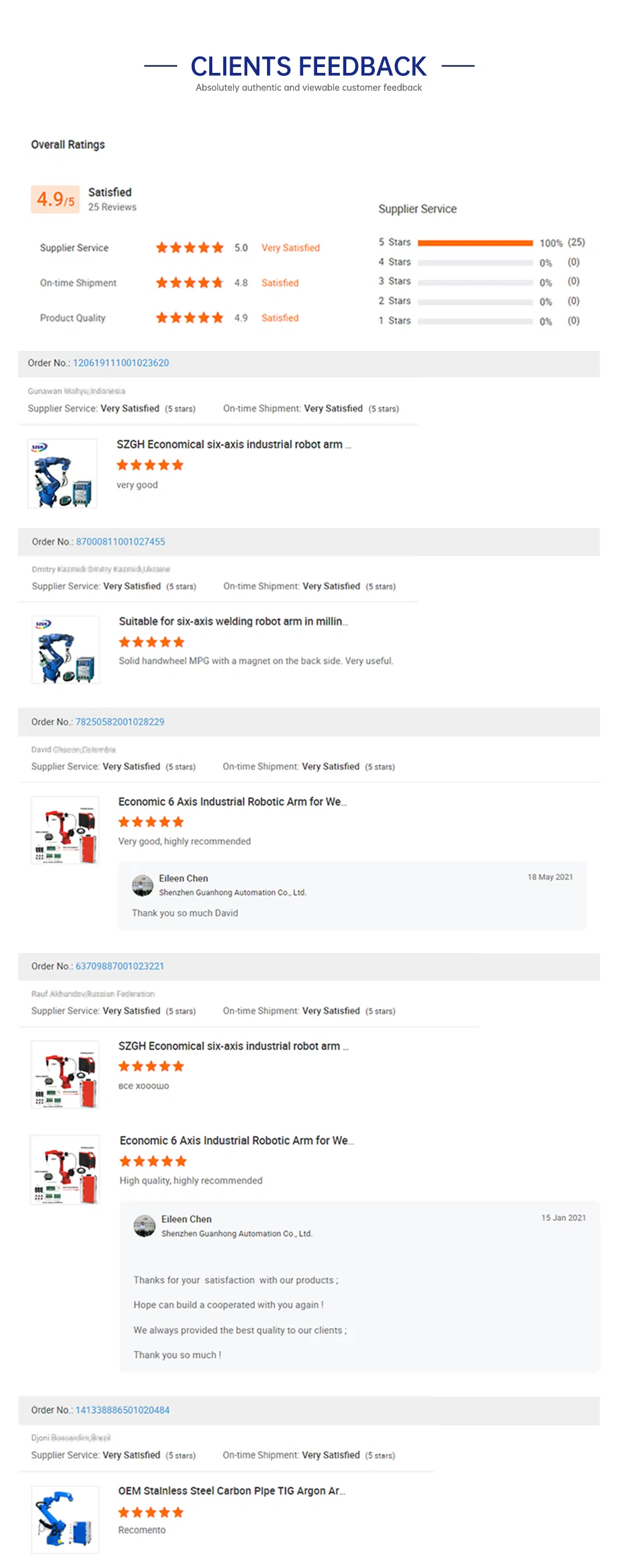The image size is (618, 1568).
Task: Open order number 120619111001023620 link
Action: pos(121,363)
